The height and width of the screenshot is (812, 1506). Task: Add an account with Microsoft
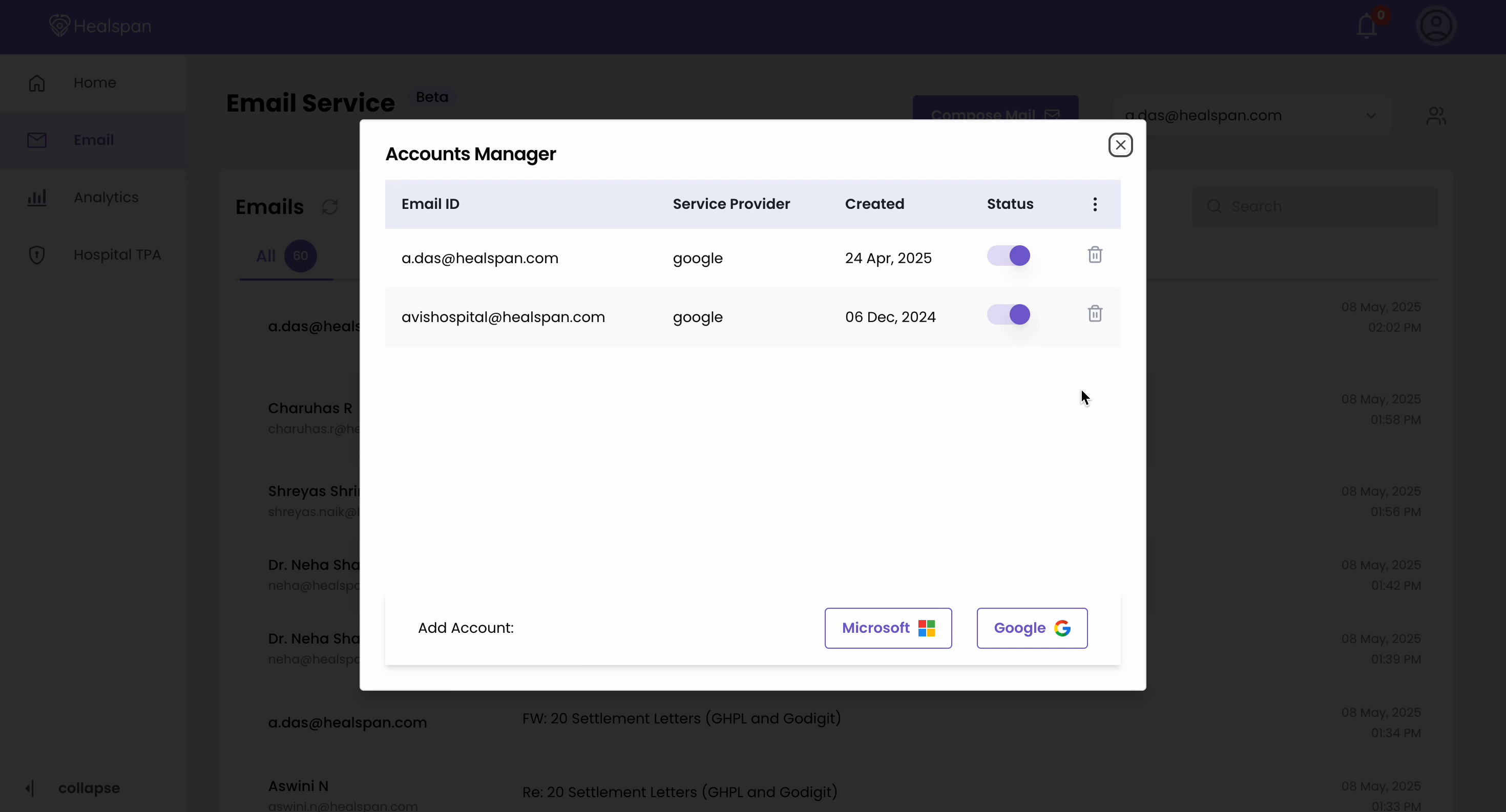pos(887,628)
